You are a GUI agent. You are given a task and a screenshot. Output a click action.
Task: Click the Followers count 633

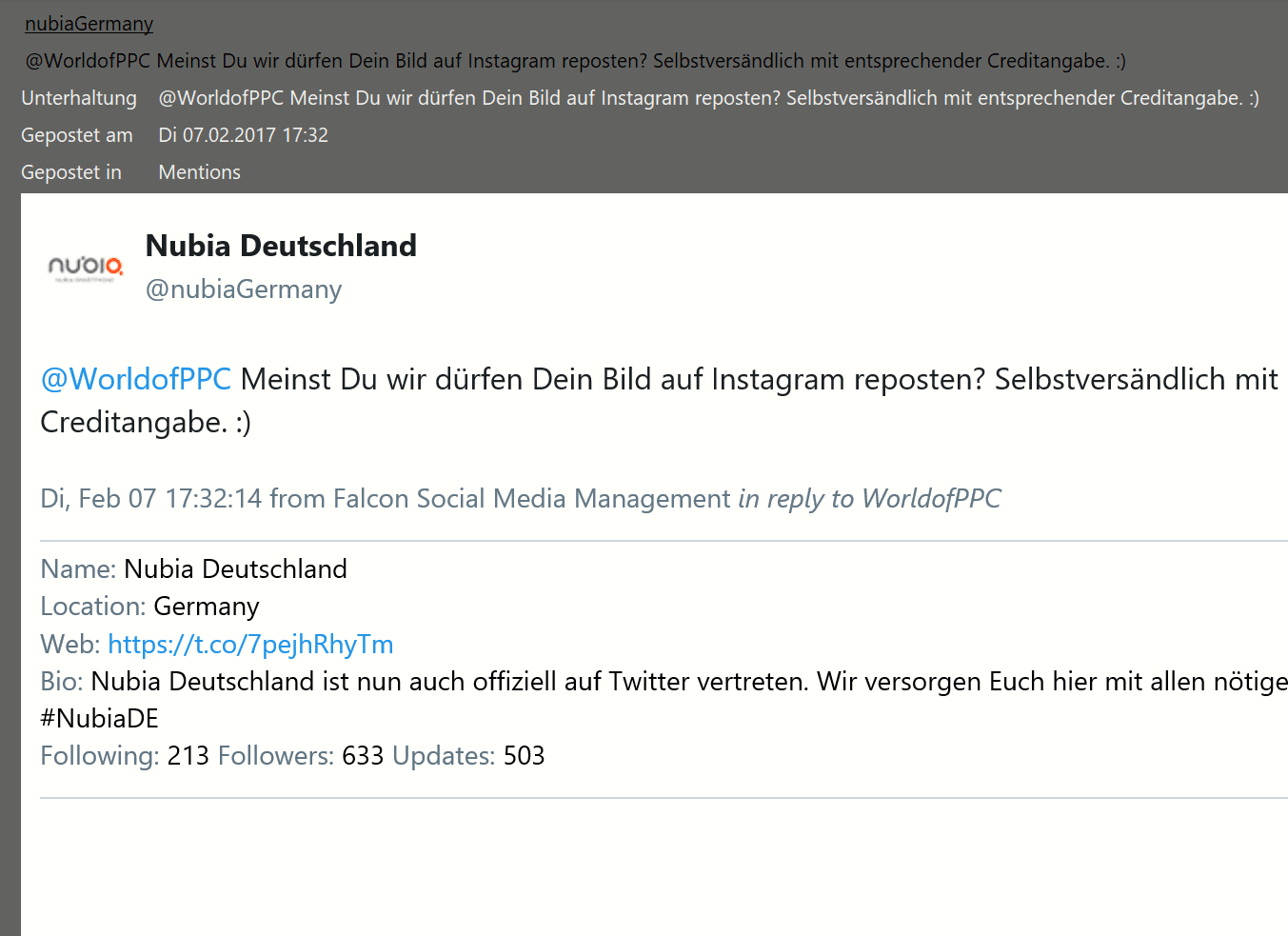[363, 755]
